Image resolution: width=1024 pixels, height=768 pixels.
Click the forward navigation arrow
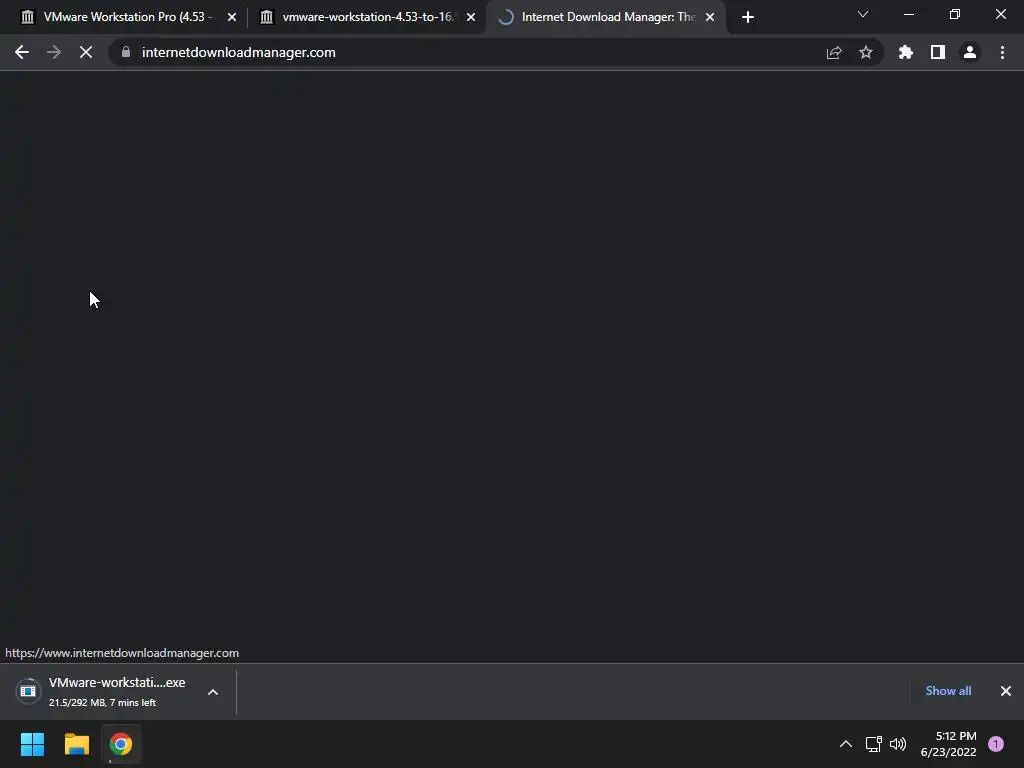click(x=54, y=52)
